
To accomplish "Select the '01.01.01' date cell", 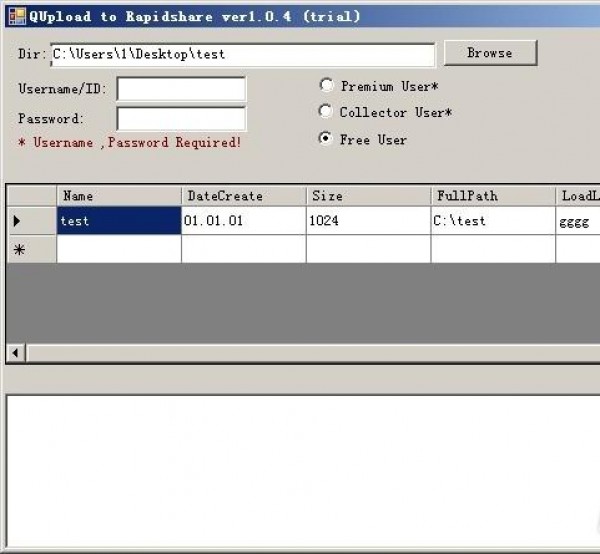I will (x=244, y=220).
